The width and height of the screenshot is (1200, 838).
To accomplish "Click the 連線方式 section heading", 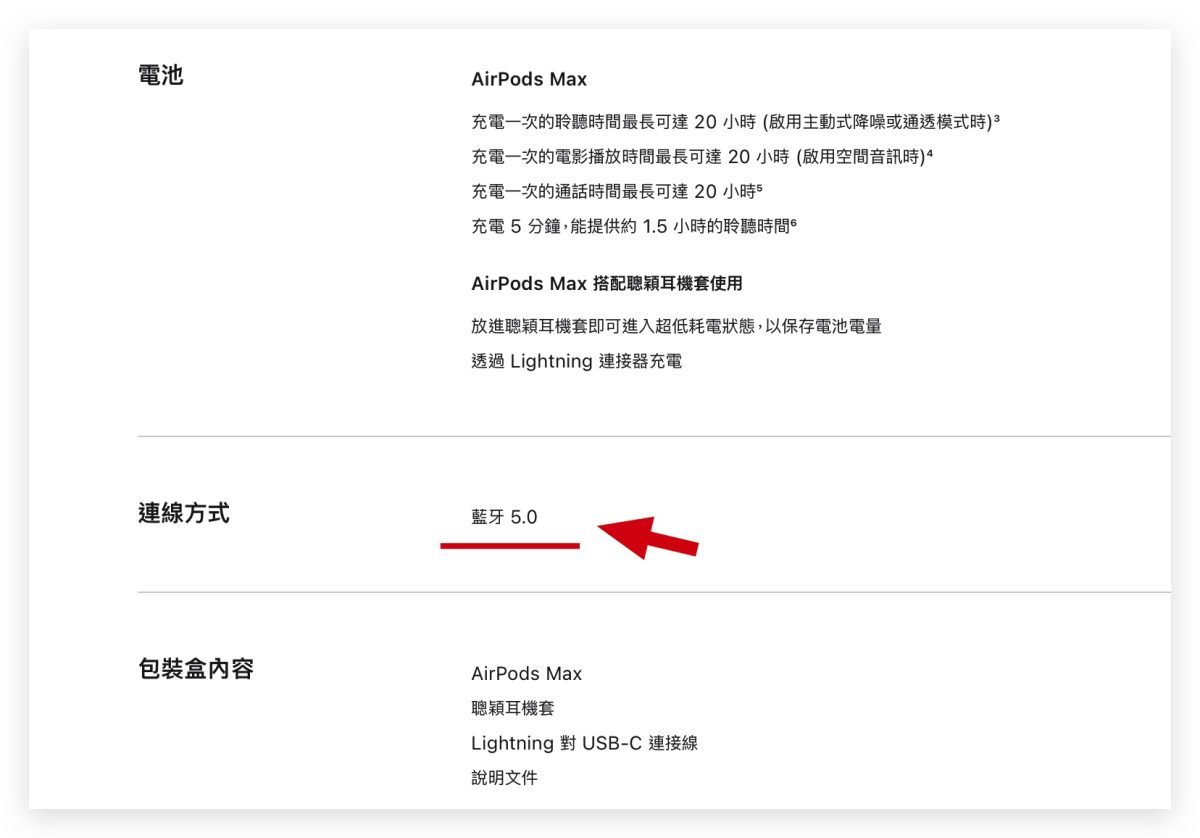I will click(x=184, y=514).
